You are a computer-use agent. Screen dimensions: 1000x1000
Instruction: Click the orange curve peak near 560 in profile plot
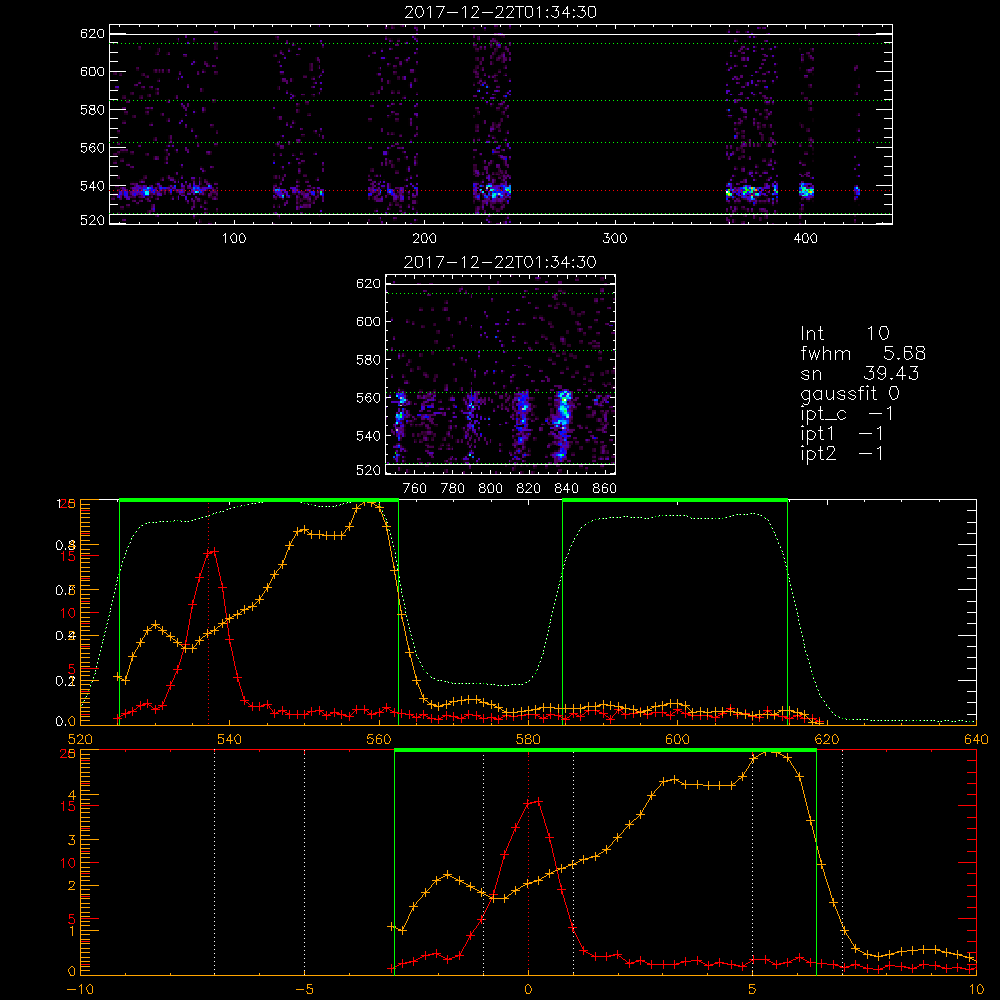(369, 504)
